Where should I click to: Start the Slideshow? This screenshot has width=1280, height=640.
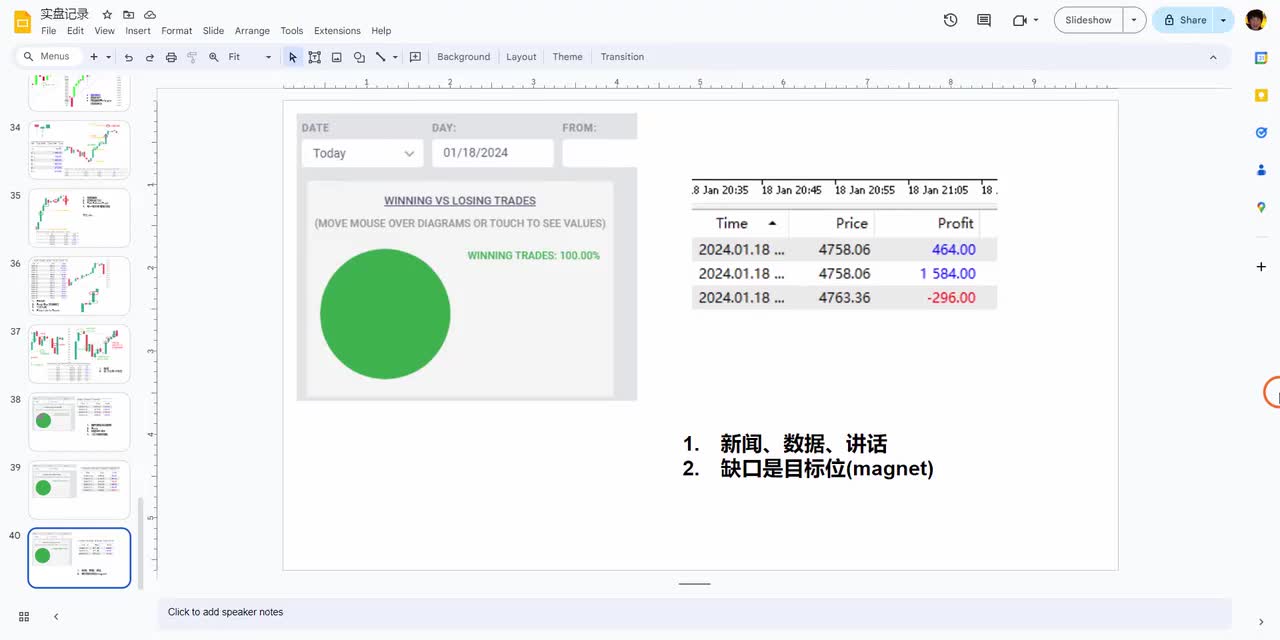[1088, 20]
